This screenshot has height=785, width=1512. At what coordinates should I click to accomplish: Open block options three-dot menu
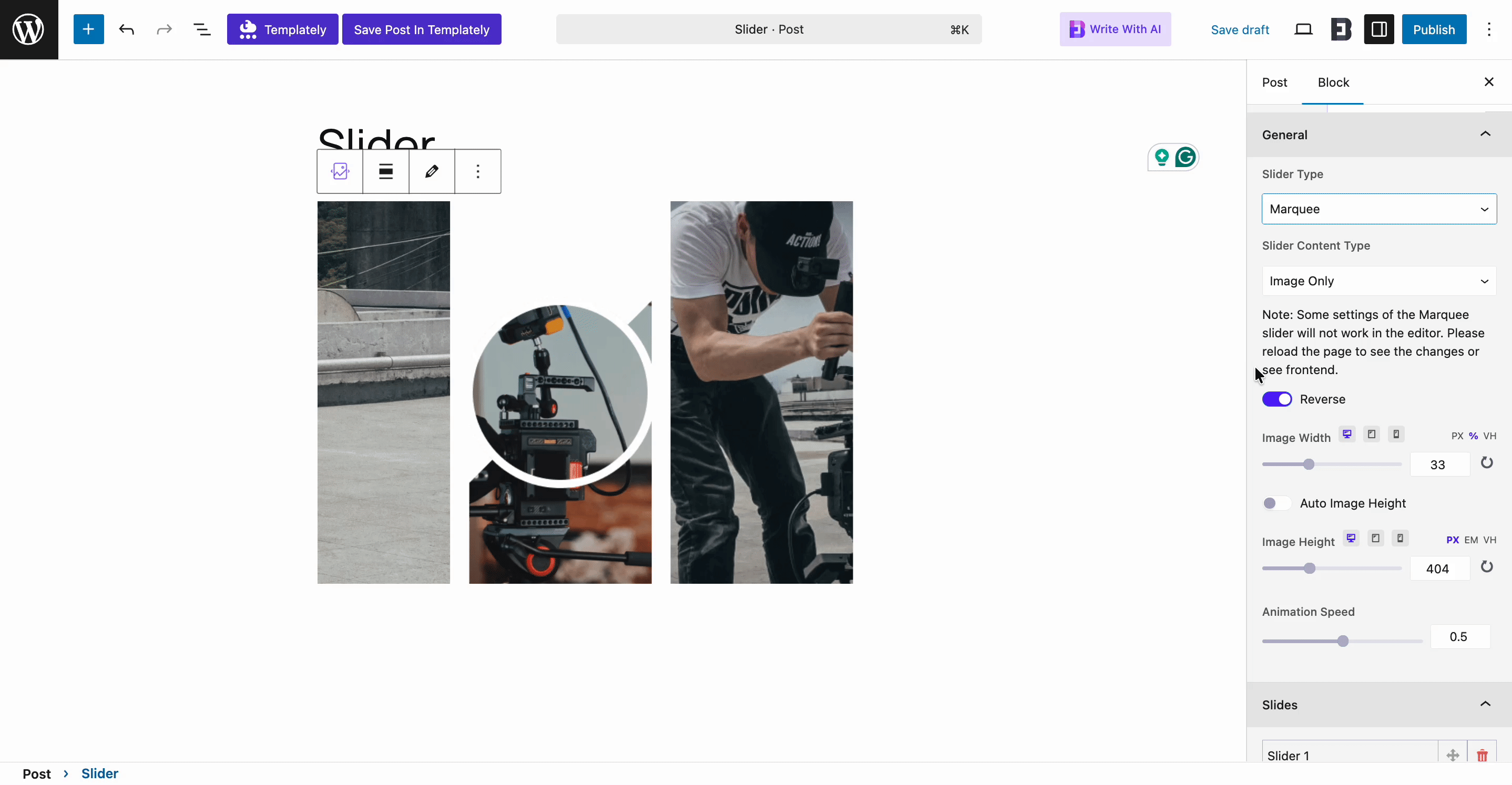(x=478, y=171)
